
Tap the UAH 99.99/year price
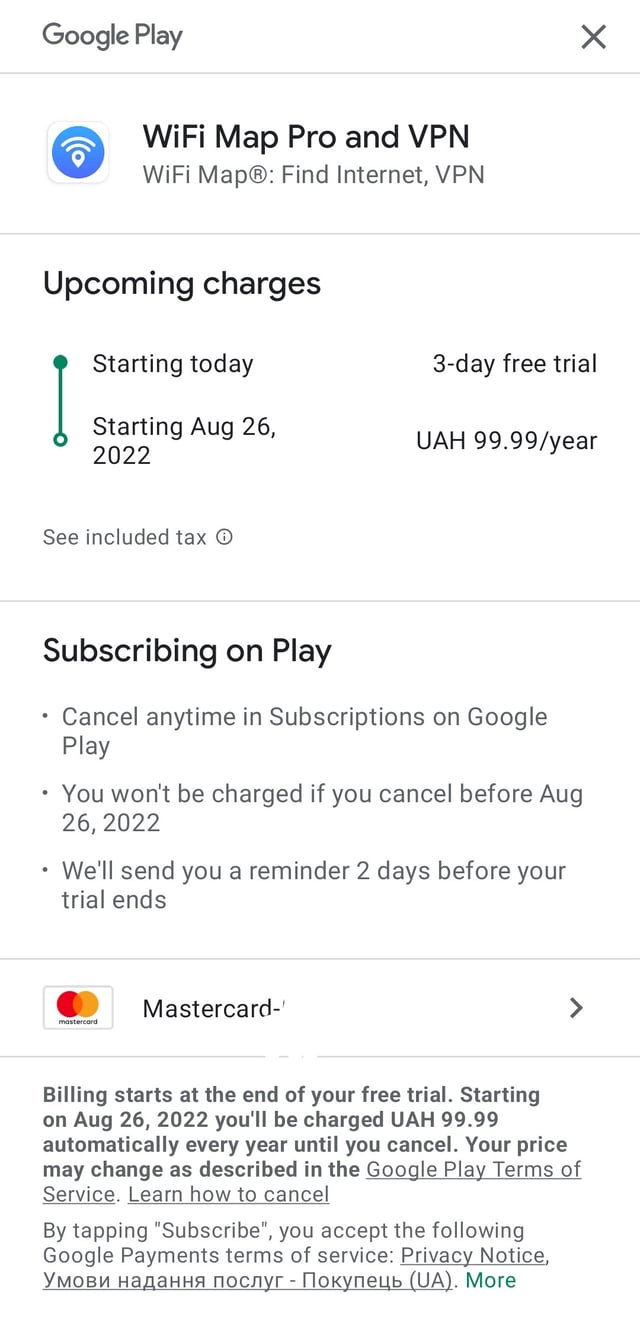[x=506, y=441]
